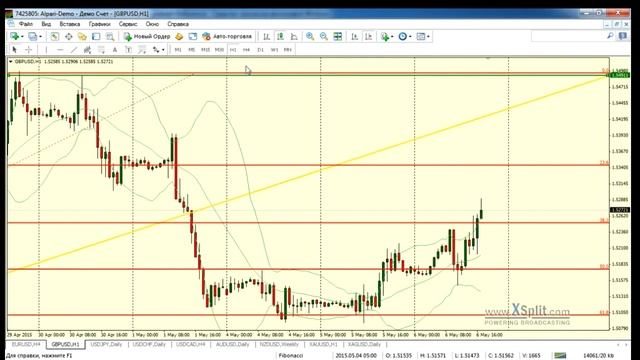Viewport: 640px width, 360px height.
Task: Toggle chart shift from right edge
Action: click(369, 36)
